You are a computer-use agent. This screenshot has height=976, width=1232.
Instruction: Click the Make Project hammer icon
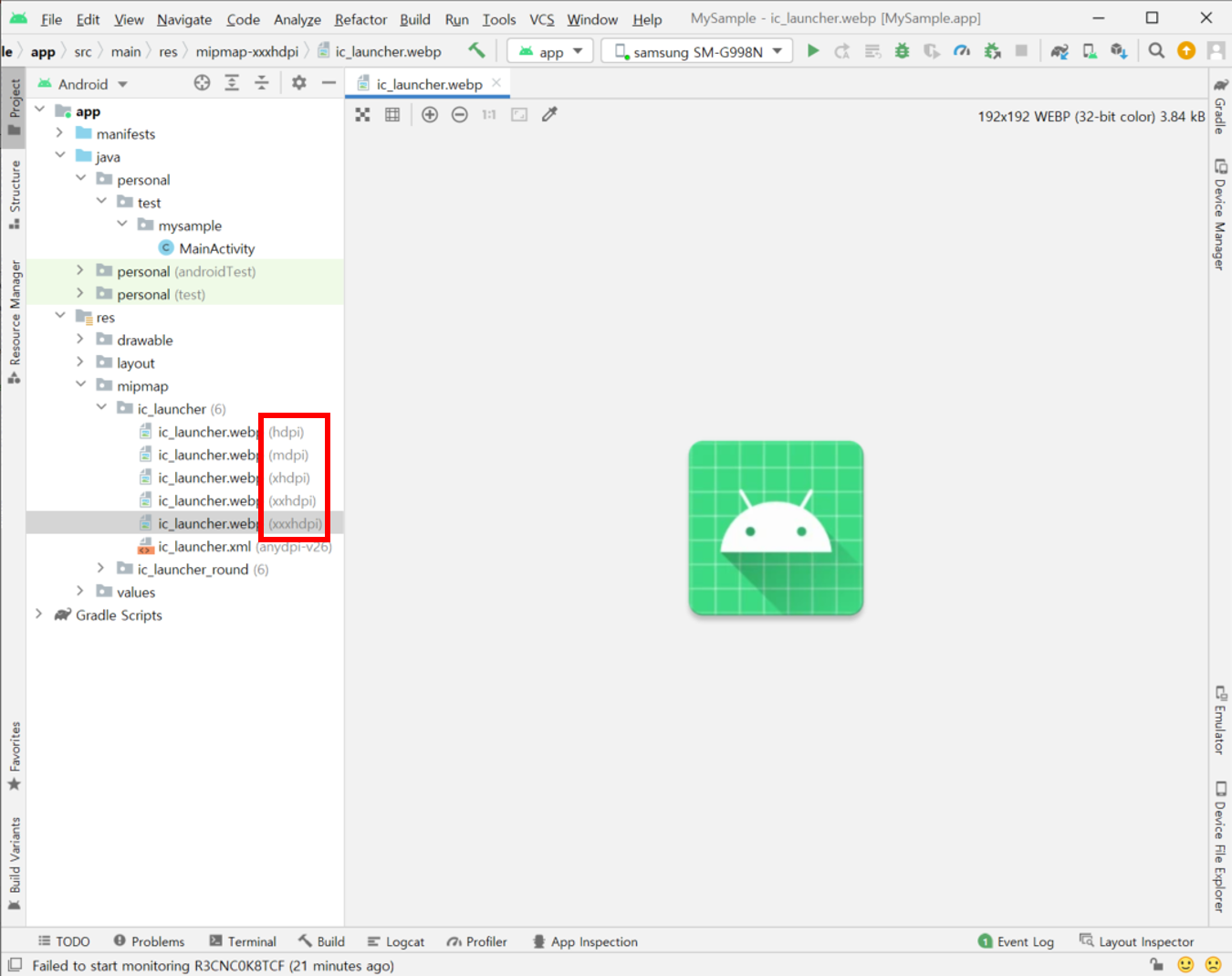coord(476,51)
